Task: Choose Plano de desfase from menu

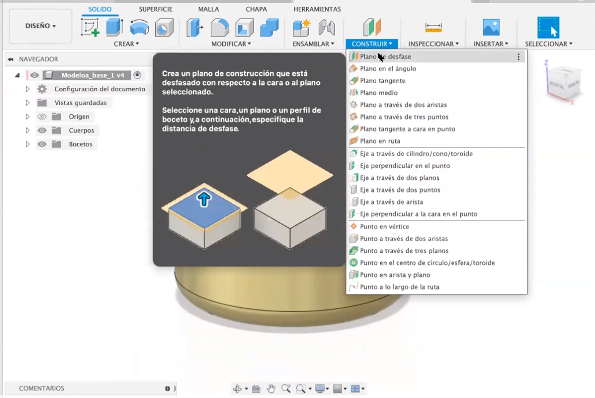Action: point(436,57)
